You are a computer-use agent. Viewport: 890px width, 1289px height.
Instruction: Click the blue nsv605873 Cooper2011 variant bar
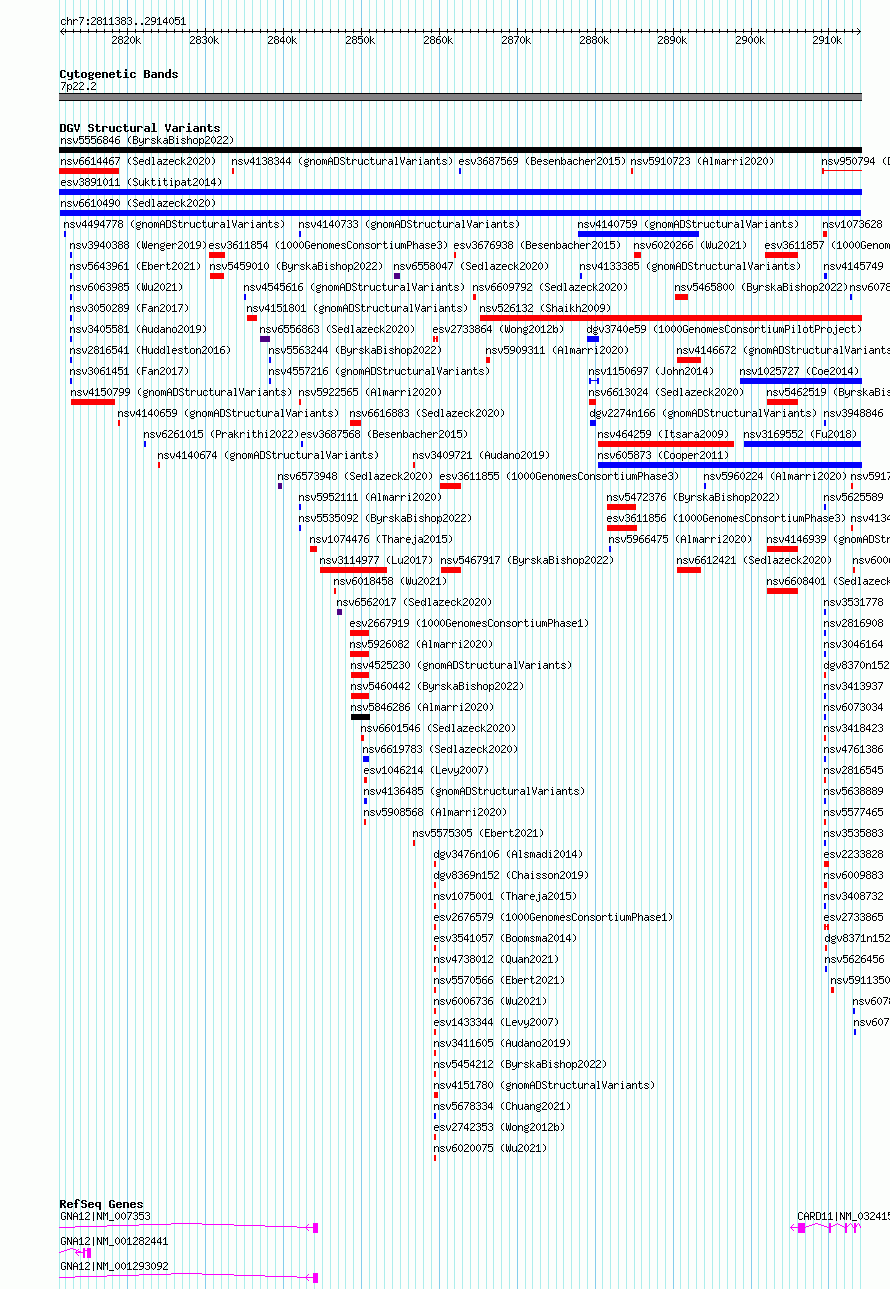pyautogui.click(x=729, y=465)
